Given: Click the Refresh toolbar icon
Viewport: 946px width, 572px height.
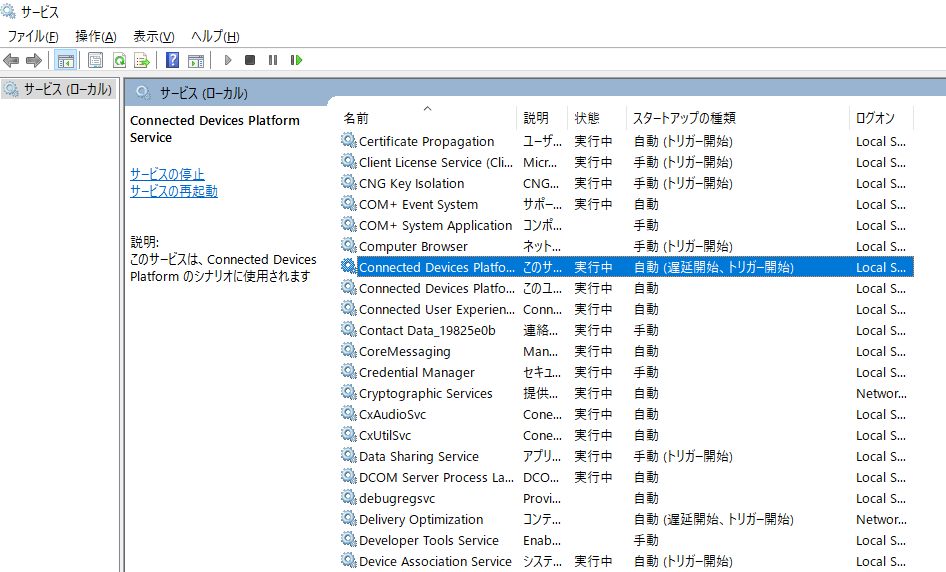Looking at the screenshot, I should 119,60.
